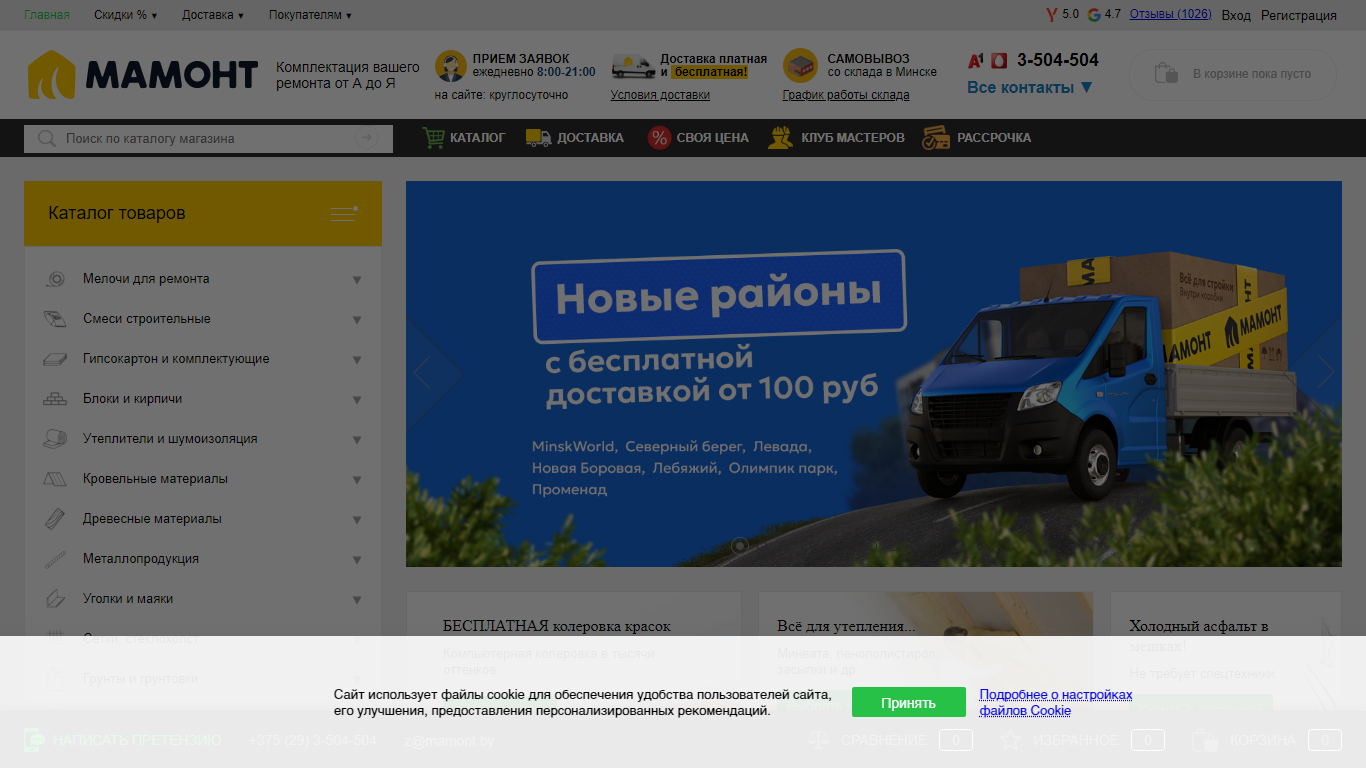Click the magnifier icon in search bar
This screenshot has height=768, width=1366.
tap(46, 138)
